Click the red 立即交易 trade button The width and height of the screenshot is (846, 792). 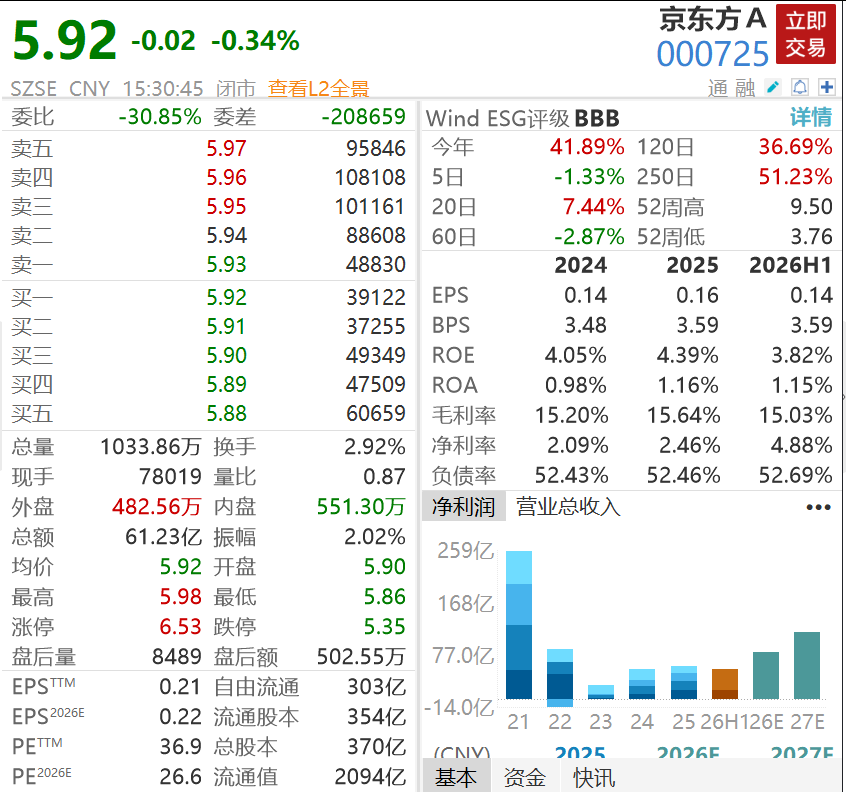(x=806, y=34)
